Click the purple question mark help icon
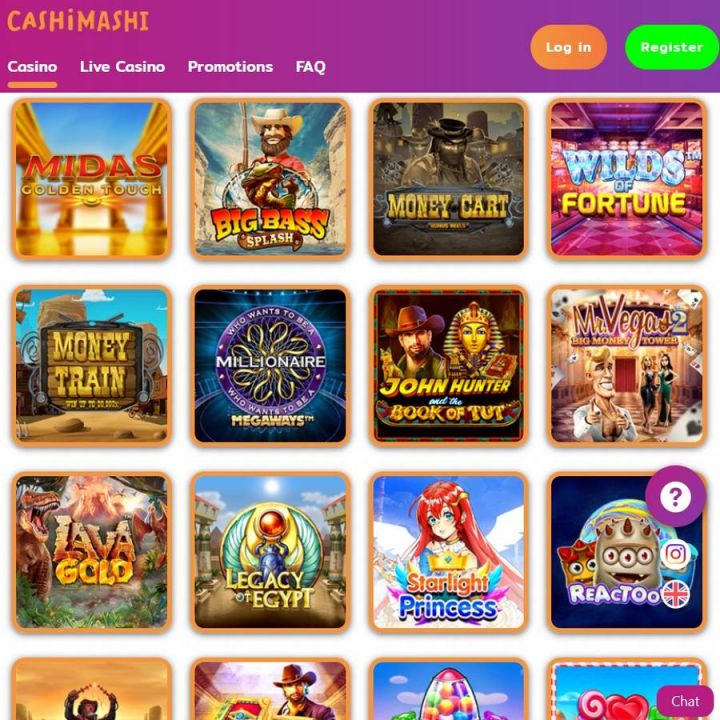 (675, 496)
